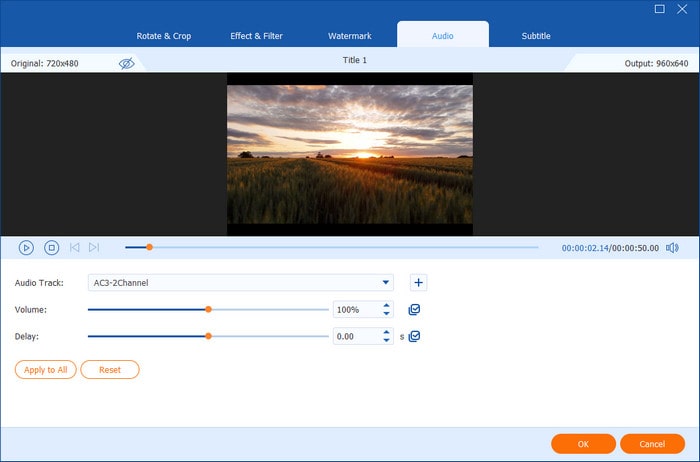Go to the Subtitle tab

tap(535, 36)
